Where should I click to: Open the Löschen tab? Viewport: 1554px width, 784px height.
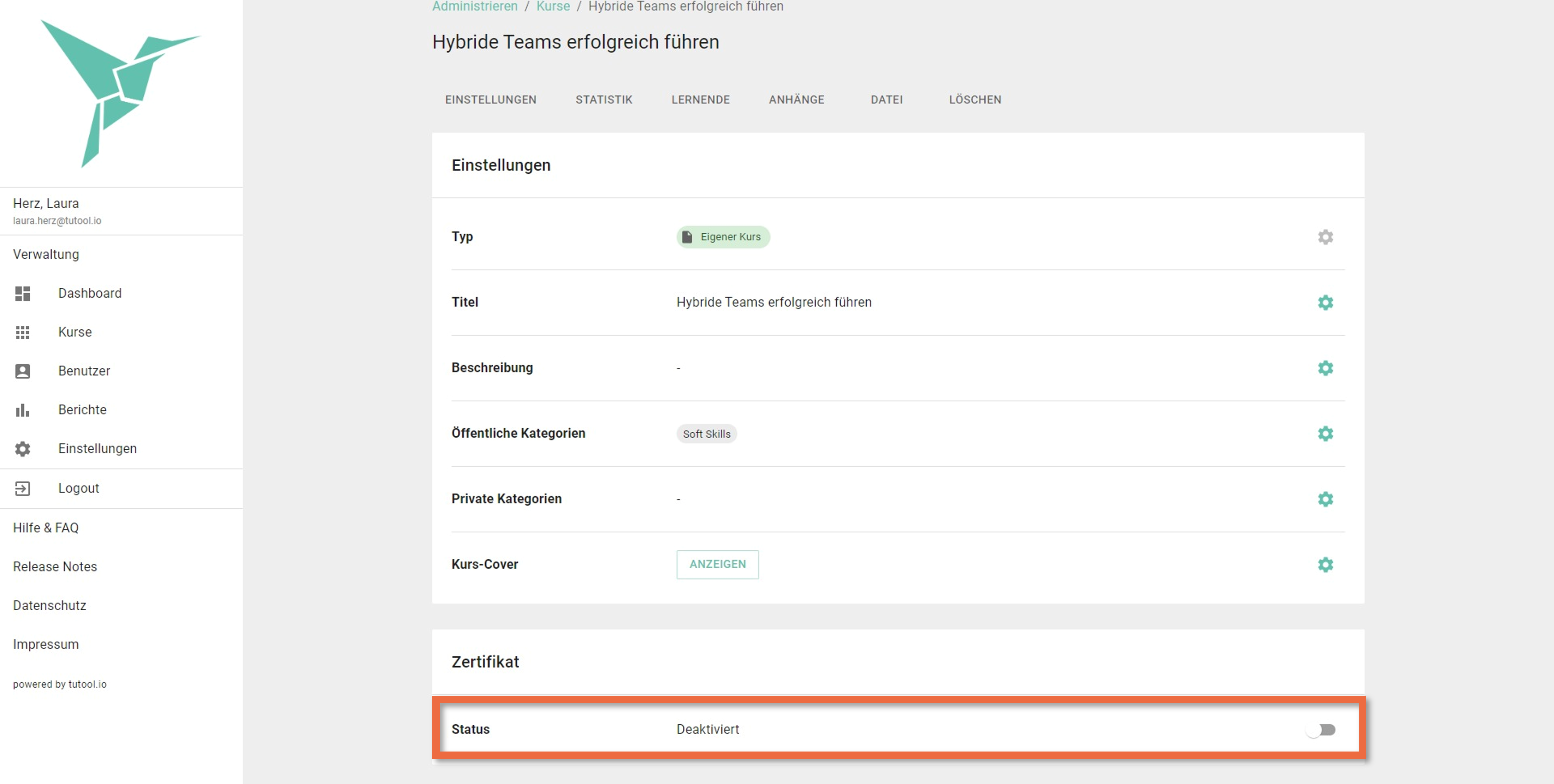pos(974,100)
